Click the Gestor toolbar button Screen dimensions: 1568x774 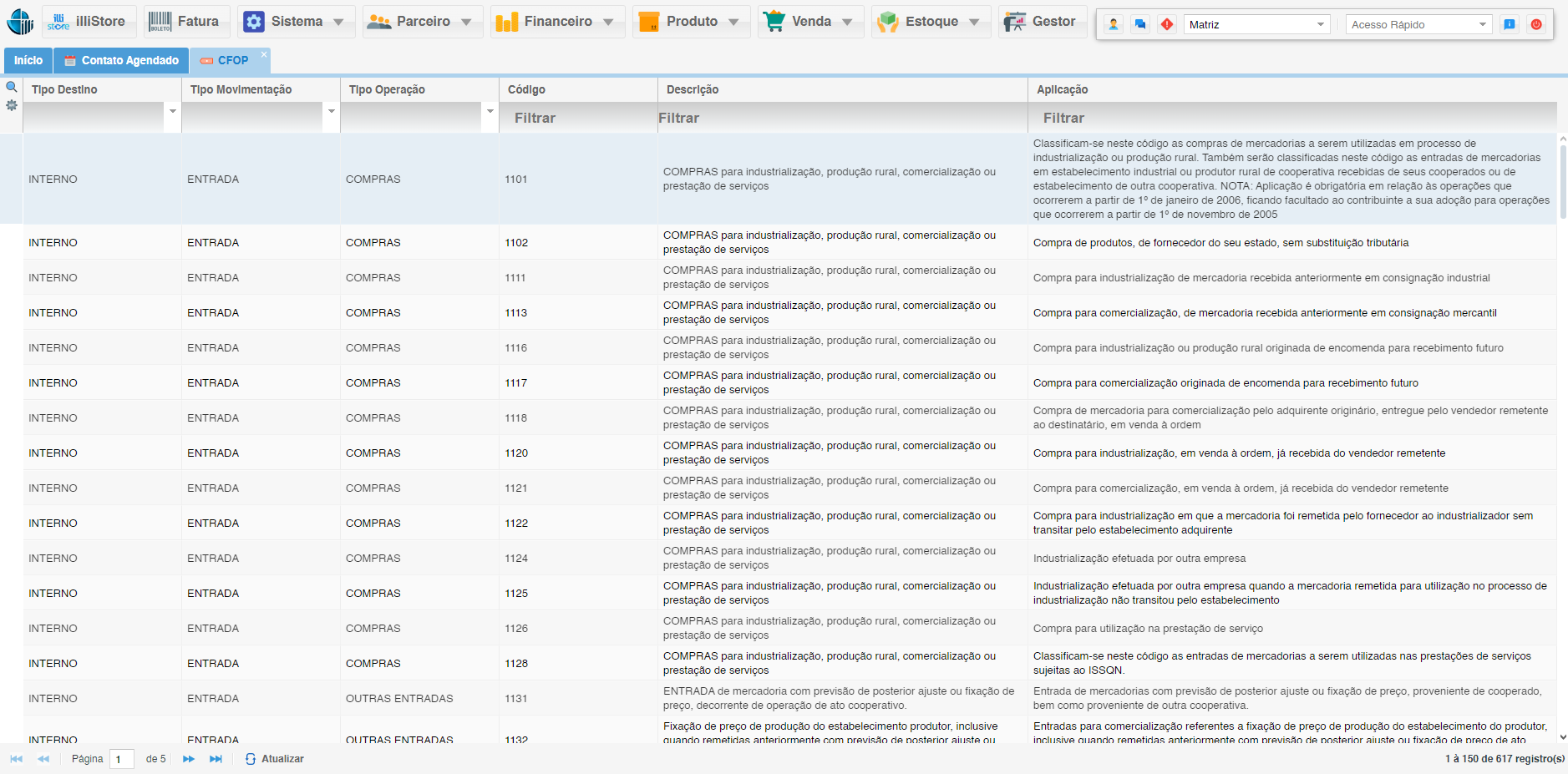click(x=1042, y=22)
